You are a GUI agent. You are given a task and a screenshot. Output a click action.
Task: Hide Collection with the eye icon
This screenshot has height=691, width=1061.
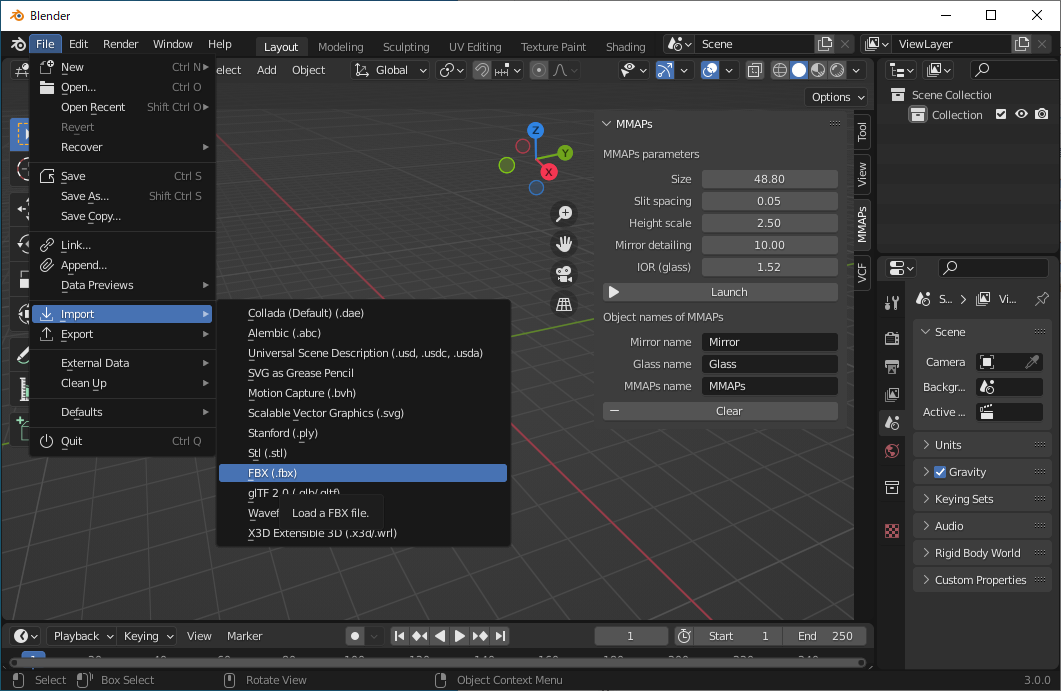pyautogui.click(x=1021, y=114)
